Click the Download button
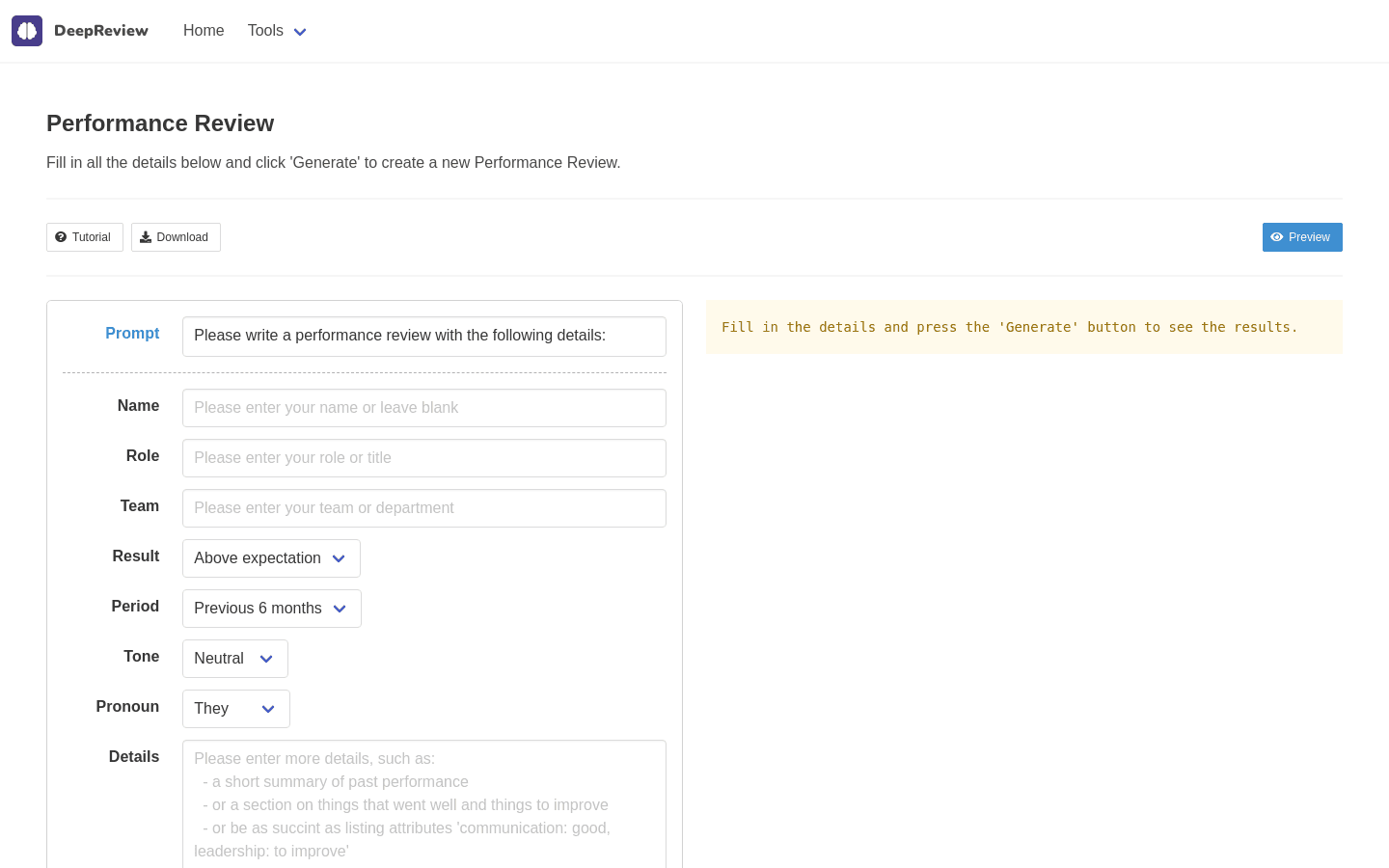This screenshot has width=1389, height=868. click(176, 236)
